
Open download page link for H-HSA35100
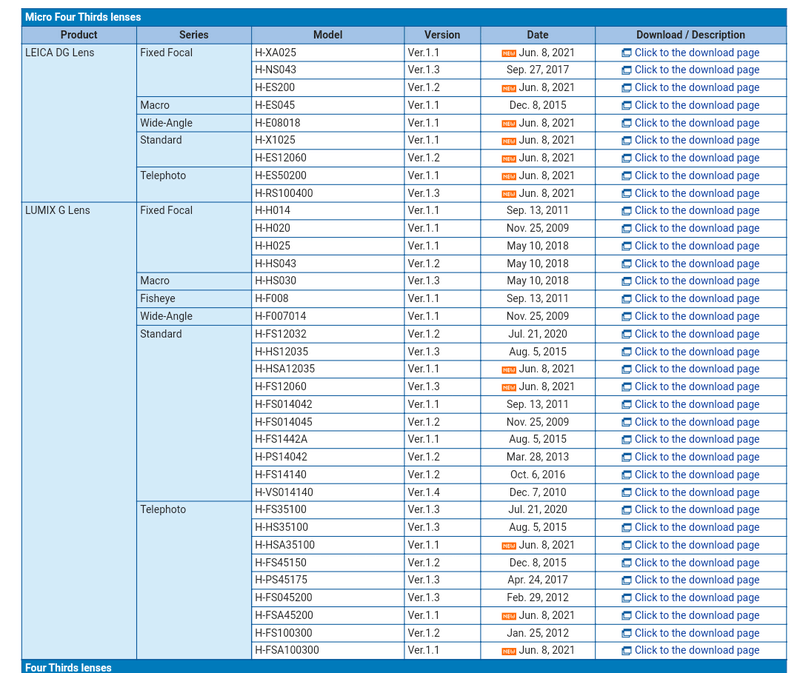(696, 545)
